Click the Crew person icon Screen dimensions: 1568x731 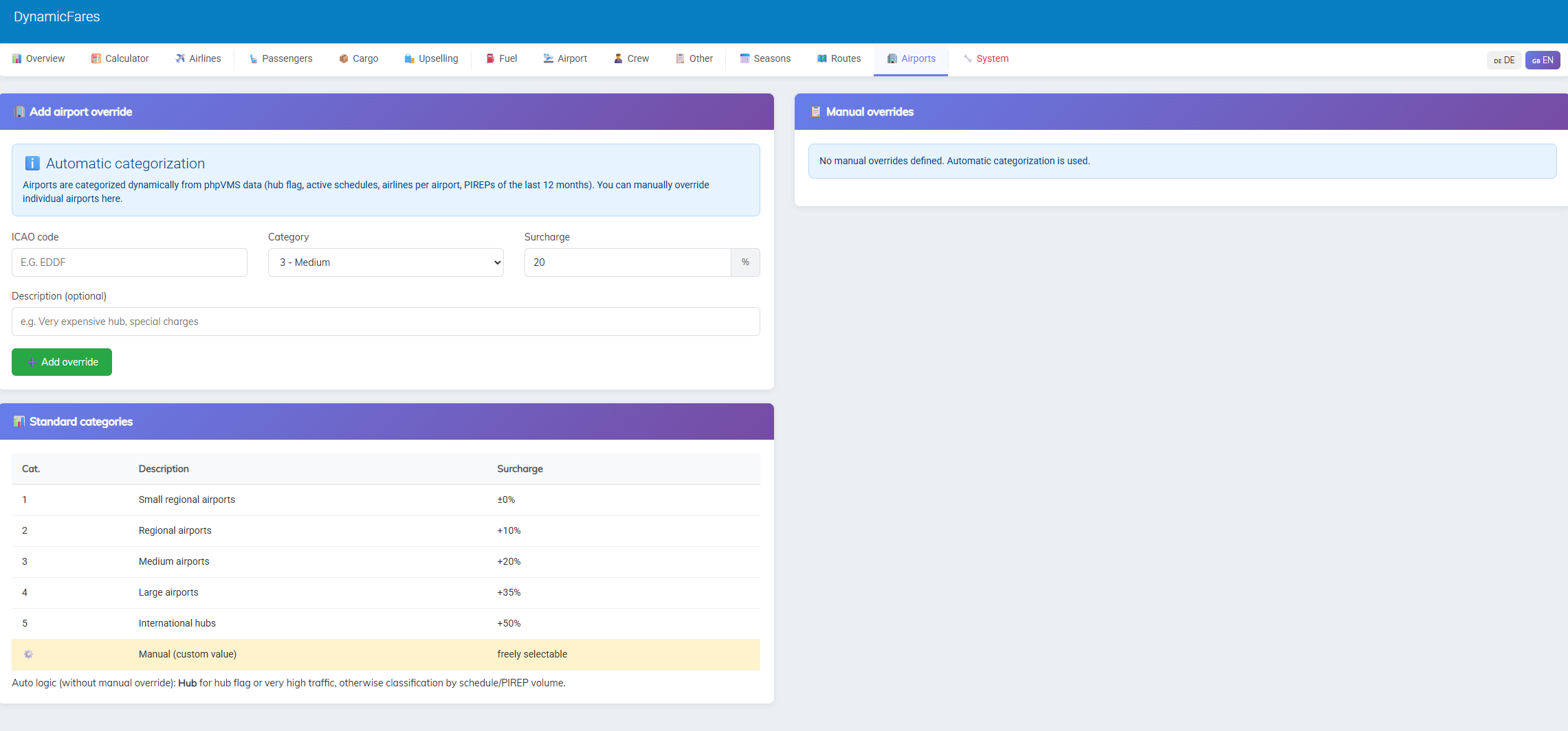pos(618,59)
